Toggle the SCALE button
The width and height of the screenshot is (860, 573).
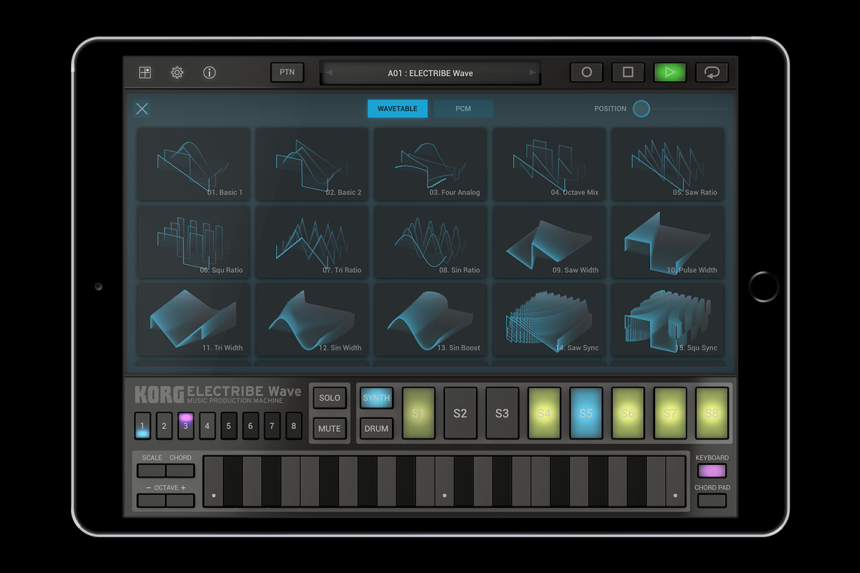[151, 470]
